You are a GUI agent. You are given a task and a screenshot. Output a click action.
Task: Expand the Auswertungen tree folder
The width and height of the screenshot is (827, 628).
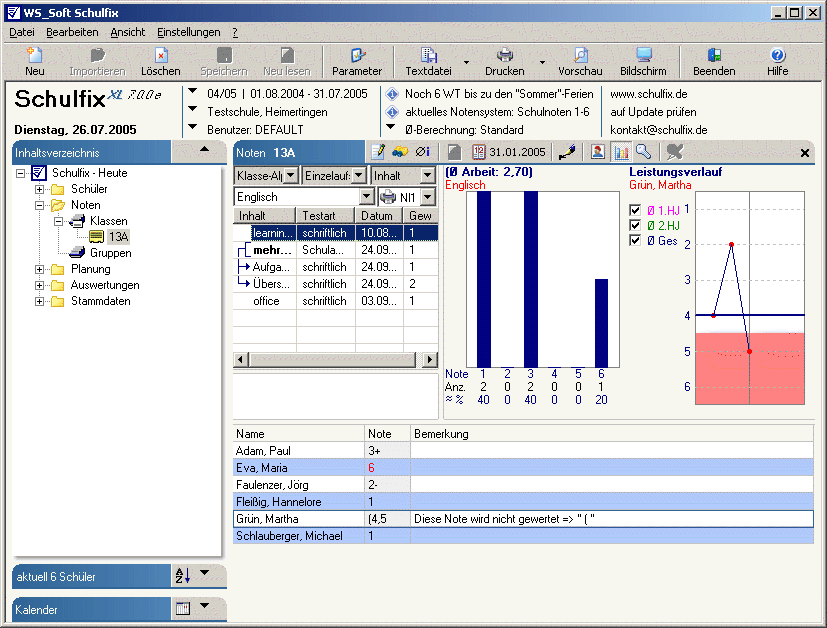(40, 285)
